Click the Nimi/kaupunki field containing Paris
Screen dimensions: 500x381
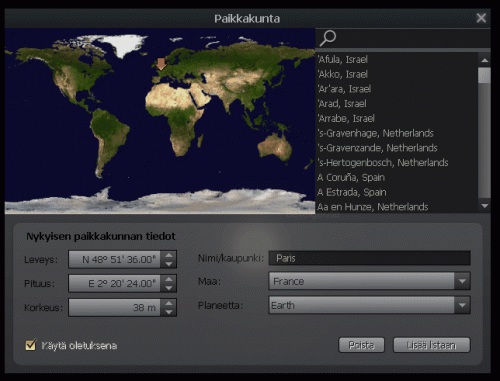click(369, 258)
